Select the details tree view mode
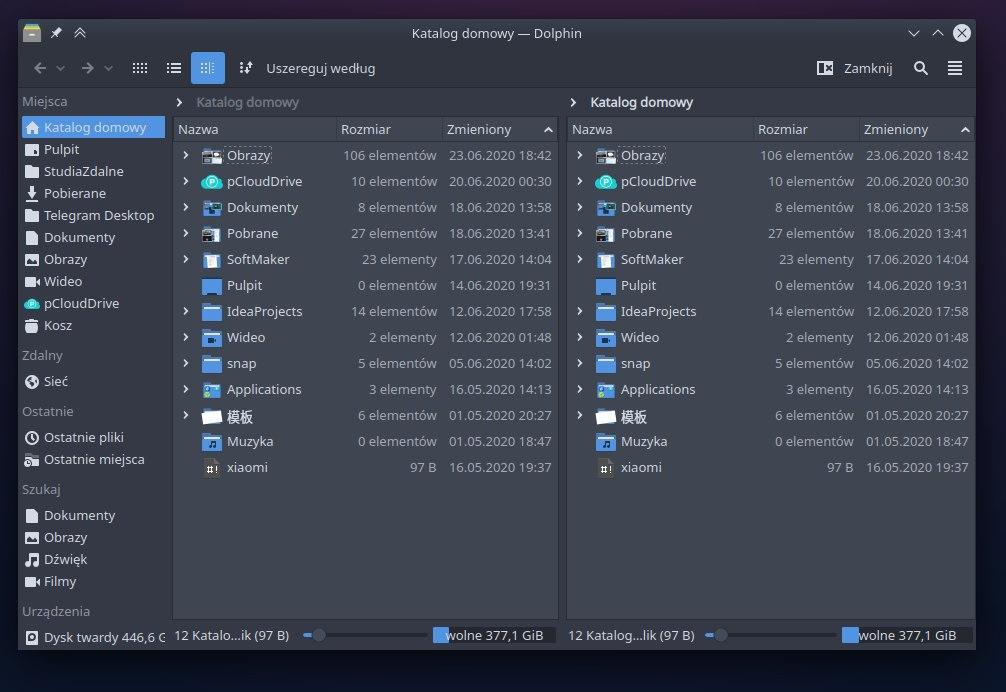Image resolution: width=1006 pixels, height=692 pixels. pyautogui.click(x=208, y=68)
